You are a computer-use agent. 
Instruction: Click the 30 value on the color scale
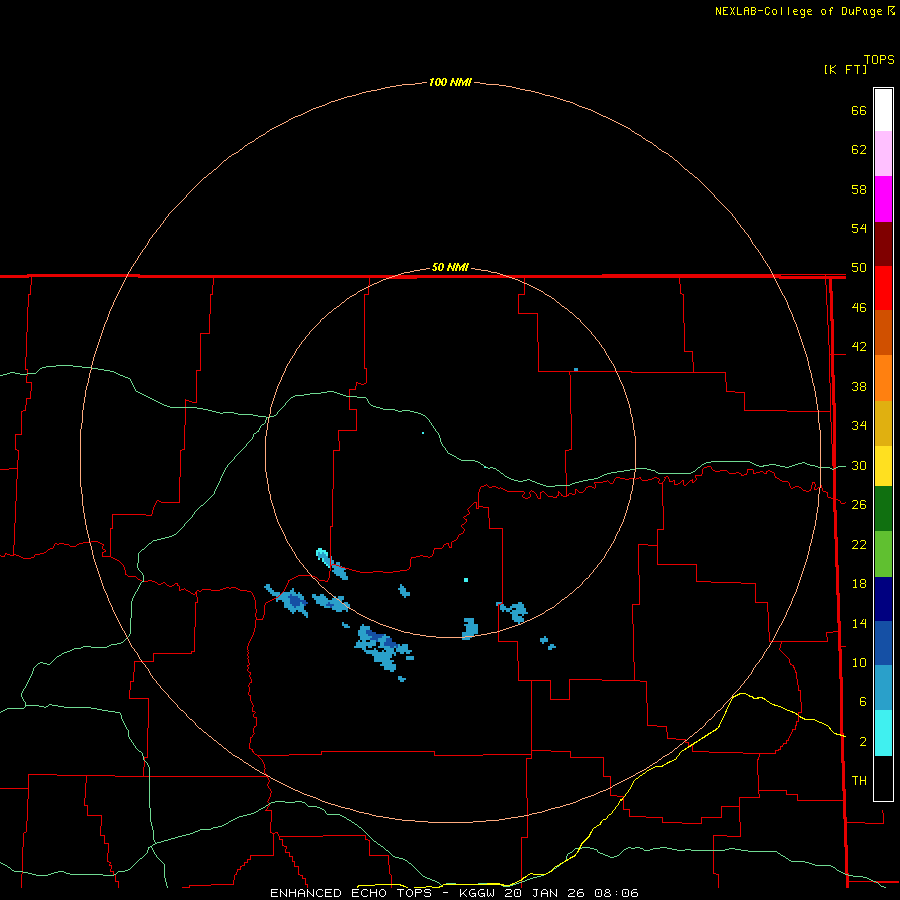coord(859,465)
